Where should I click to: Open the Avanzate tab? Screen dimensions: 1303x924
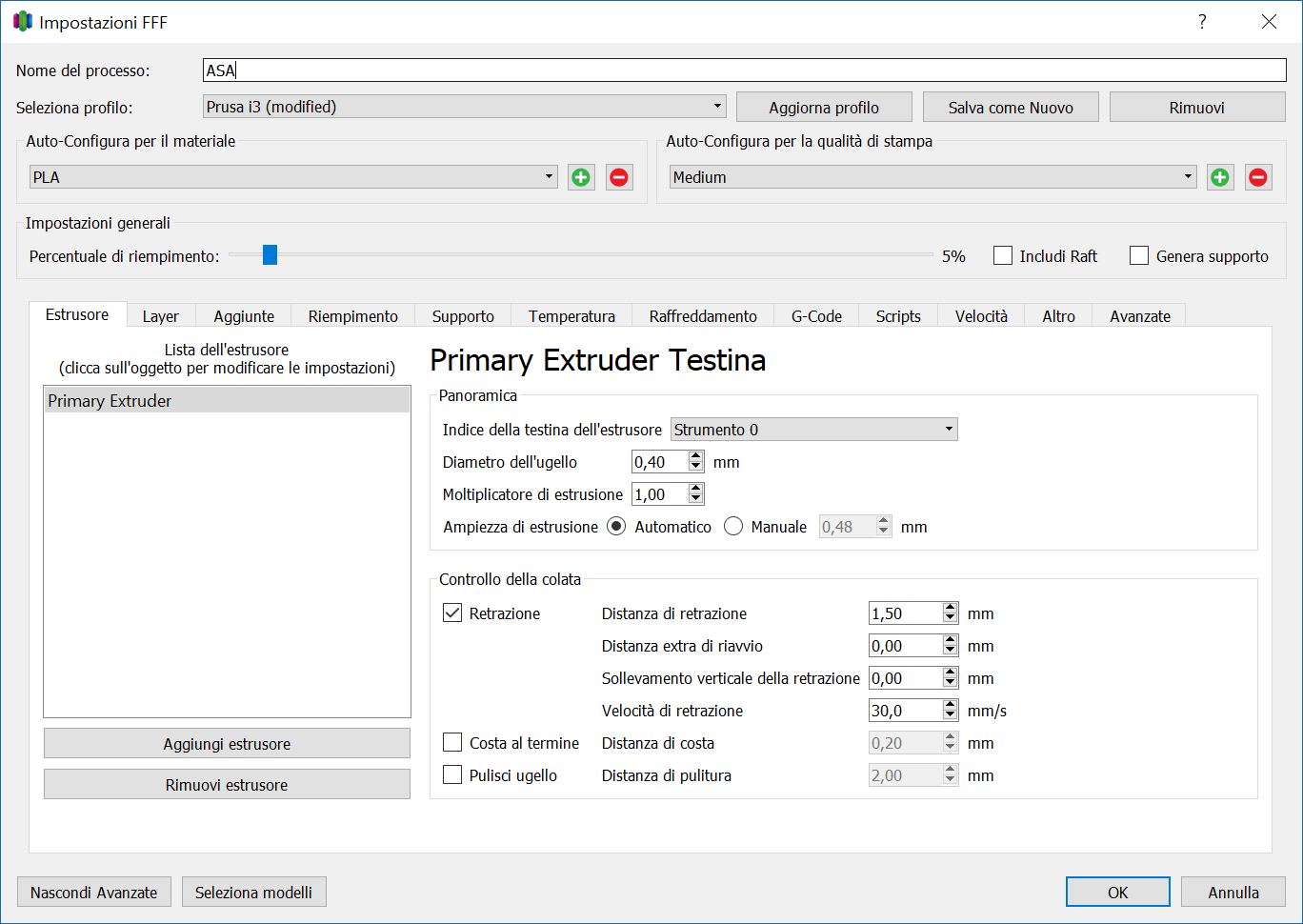tap(1140, 316)
